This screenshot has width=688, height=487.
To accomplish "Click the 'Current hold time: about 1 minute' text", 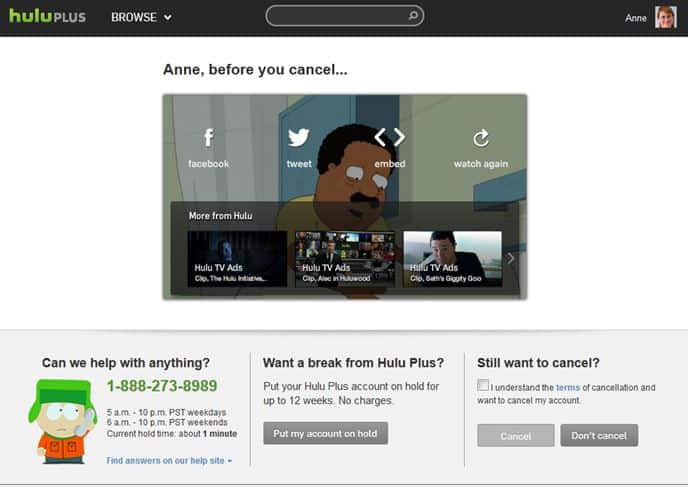I will pyautogui.click(x=172, y=434).
